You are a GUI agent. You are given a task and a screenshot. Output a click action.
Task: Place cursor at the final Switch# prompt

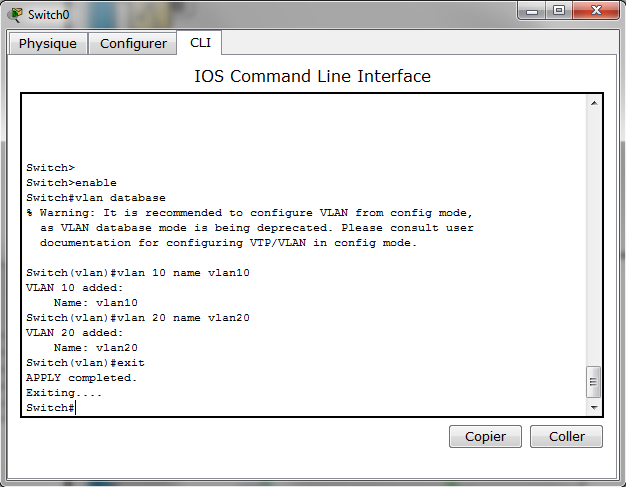click(x=51, y=408)
